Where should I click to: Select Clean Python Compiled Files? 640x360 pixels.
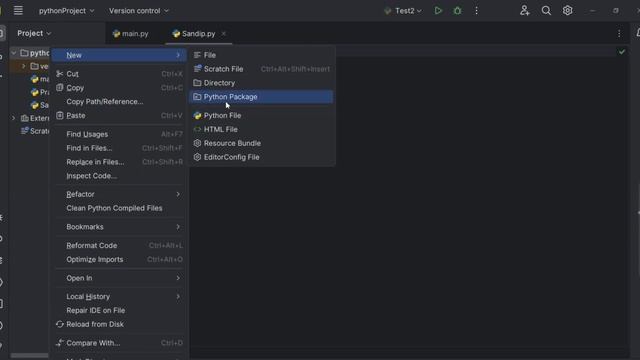point(119,208)
